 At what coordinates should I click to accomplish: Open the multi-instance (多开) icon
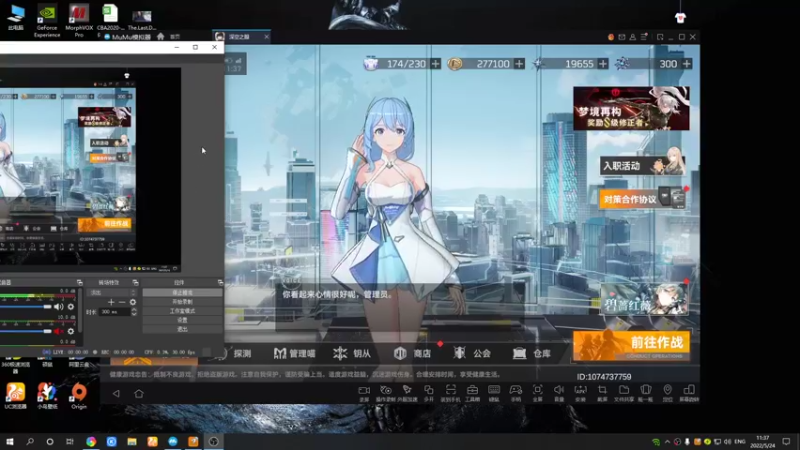429,390
